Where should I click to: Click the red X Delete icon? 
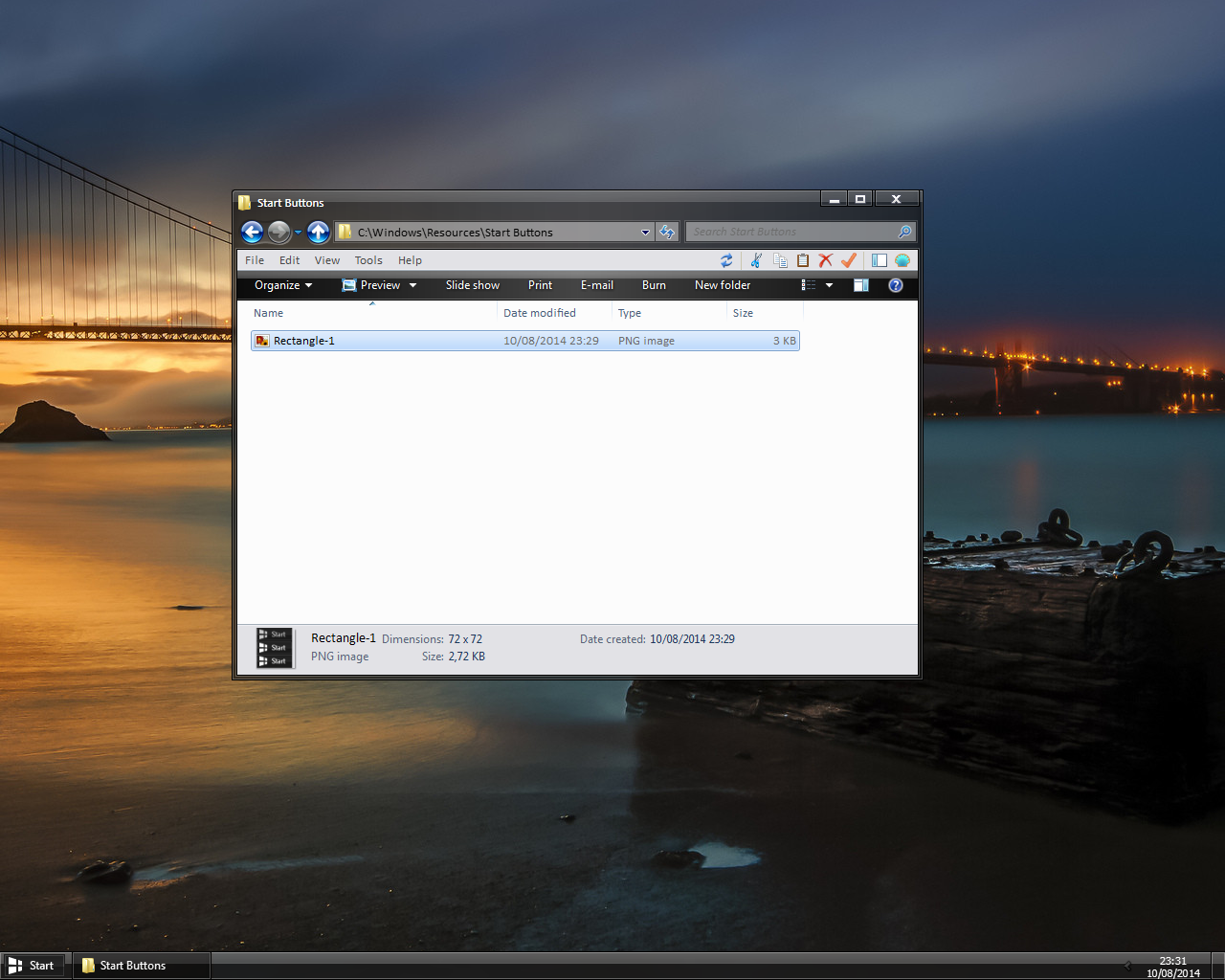(x=826, y=260)
